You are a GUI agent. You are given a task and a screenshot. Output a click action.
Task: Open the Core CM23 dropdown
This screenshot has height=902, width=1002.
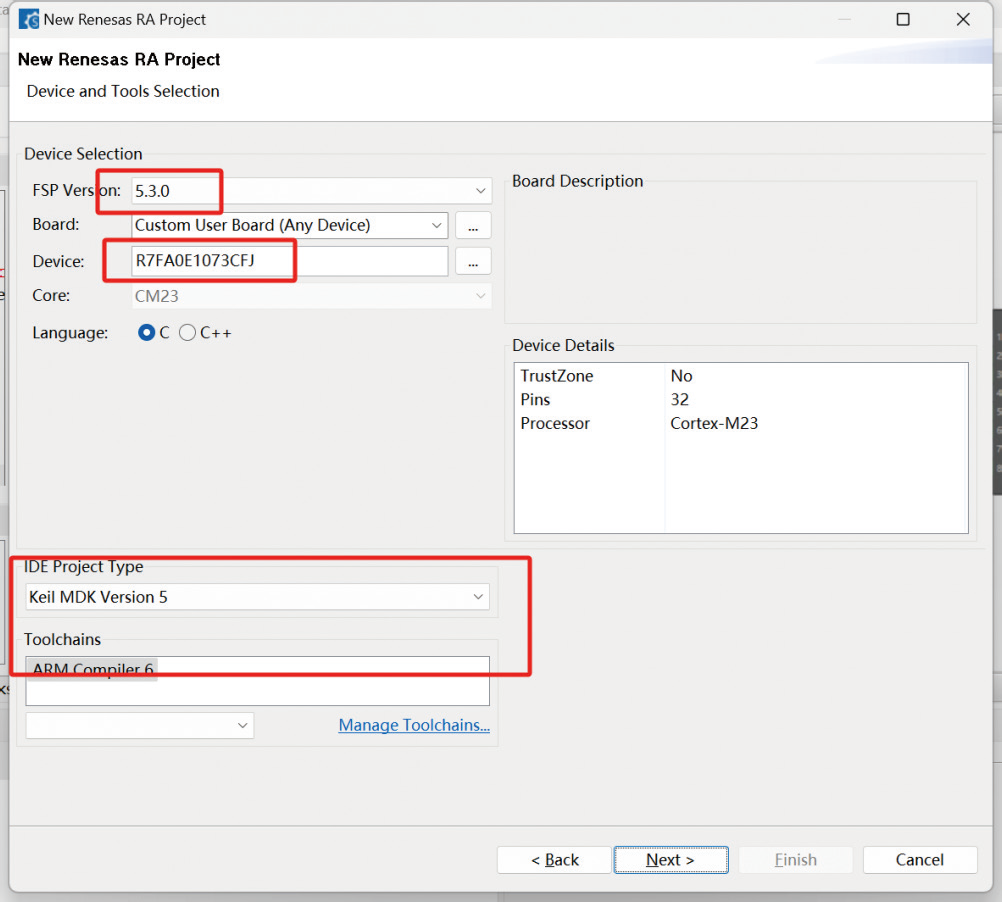[311, 296]
